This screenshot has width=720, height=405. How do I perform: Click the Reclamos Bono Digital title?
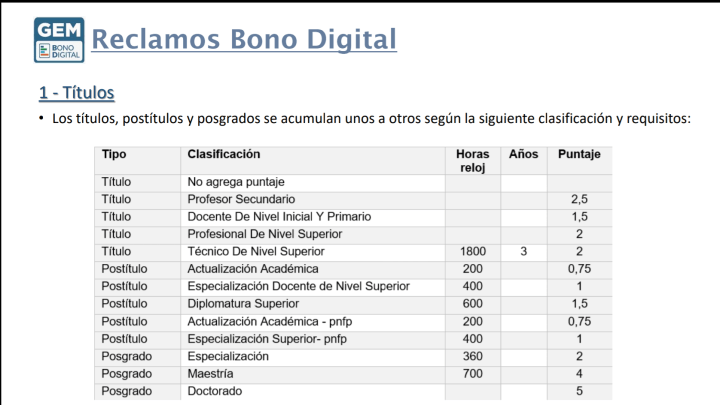(244, 39)
